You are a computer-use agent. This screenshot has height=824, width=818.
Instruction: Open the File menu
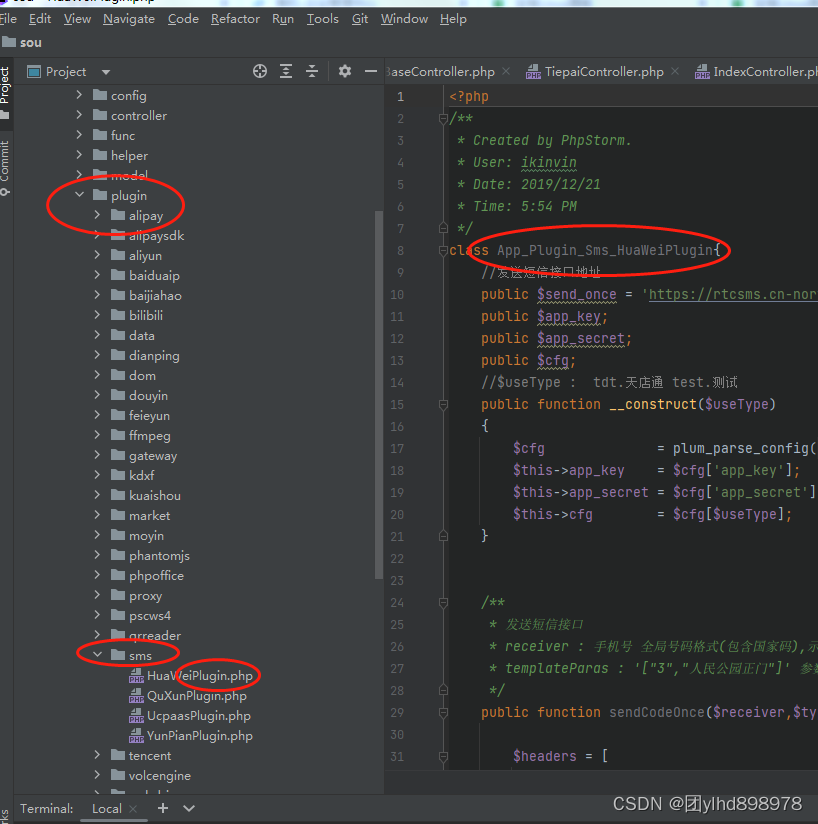[x=8, y=19]
